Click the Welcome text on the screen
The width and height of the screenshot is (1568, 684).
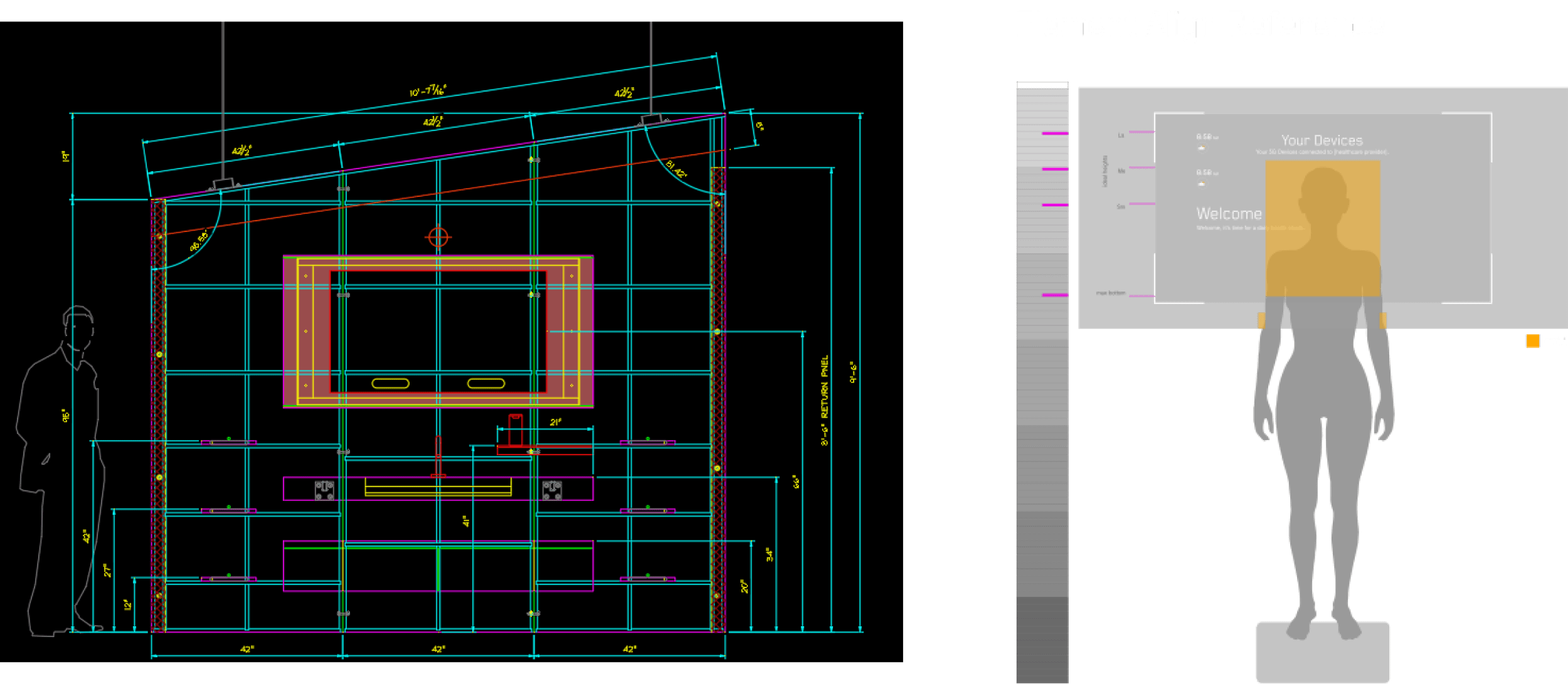(1229, 214)
